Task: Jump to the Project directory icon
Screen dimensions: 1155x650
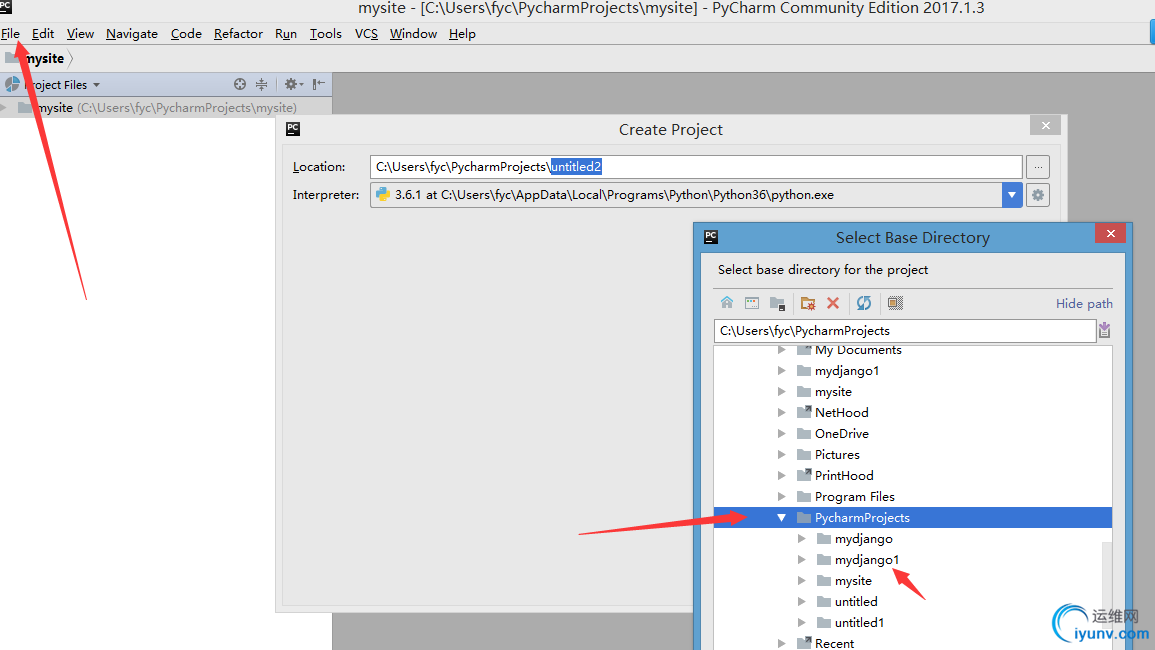Action: click(777, 303)
